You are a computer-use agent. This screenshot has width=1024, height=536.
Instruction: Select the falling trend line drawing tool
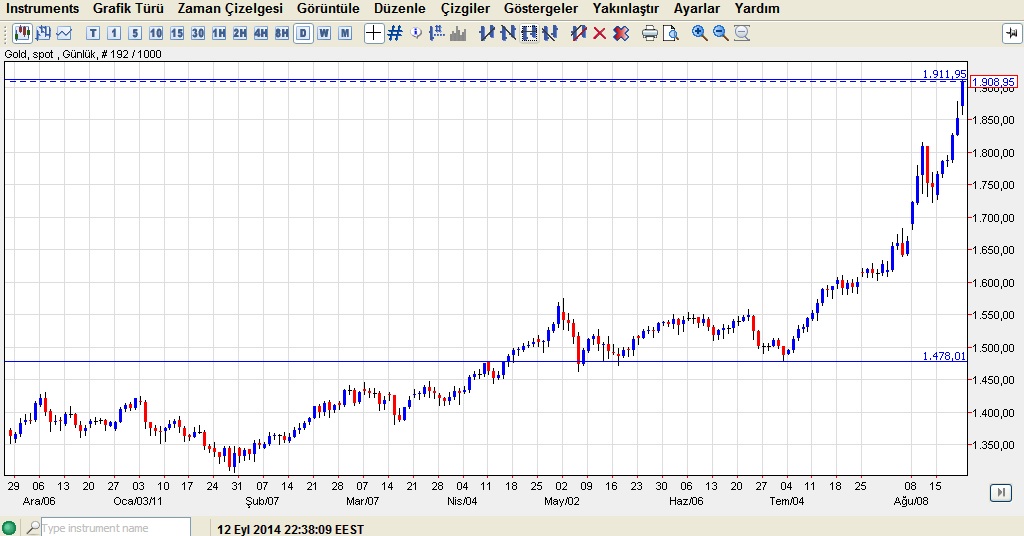click(x=508, y=33)
